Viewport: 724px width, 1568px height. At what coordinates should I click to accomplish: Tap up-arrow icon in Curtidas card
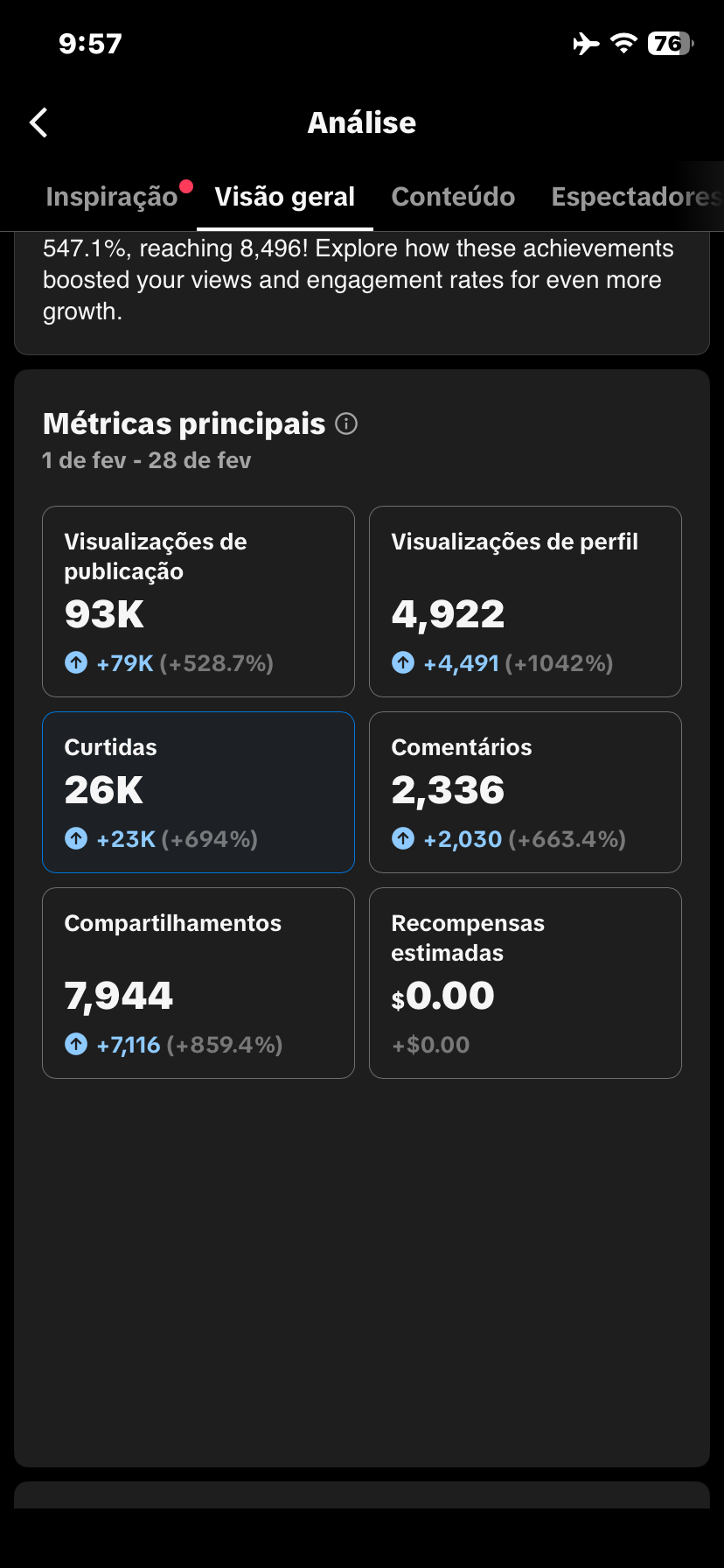tap(76, 839)
